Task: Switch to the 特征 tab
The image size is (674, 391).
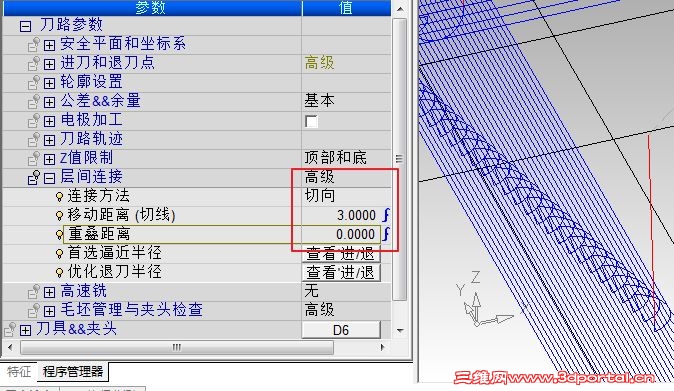Action: click(19, 372)
